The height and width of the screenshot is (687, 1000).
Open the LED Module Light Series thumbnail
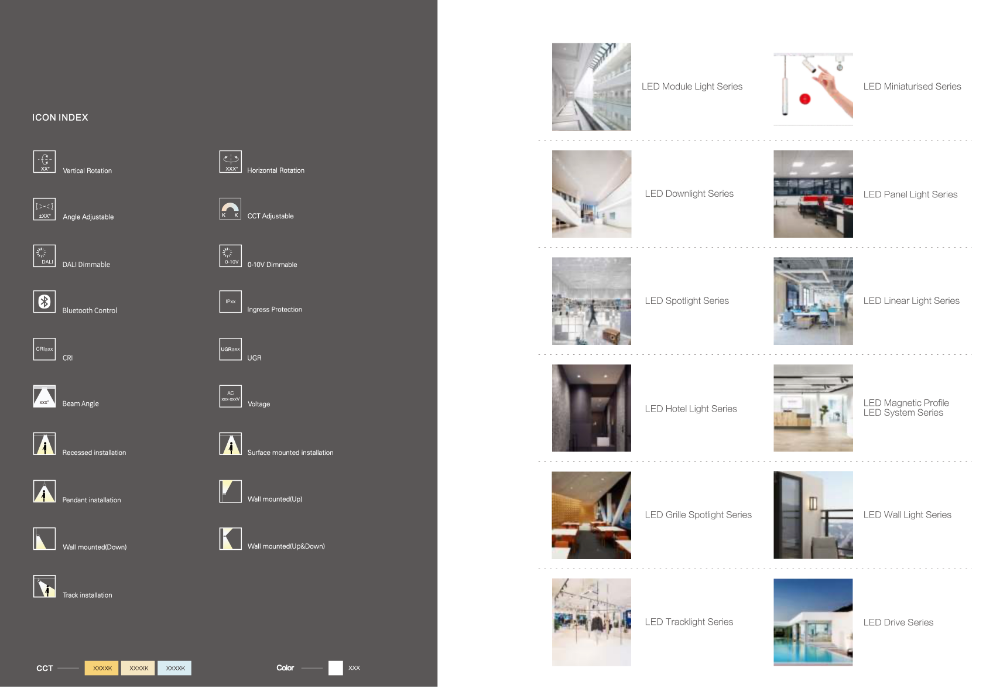(x=591, y=87)
